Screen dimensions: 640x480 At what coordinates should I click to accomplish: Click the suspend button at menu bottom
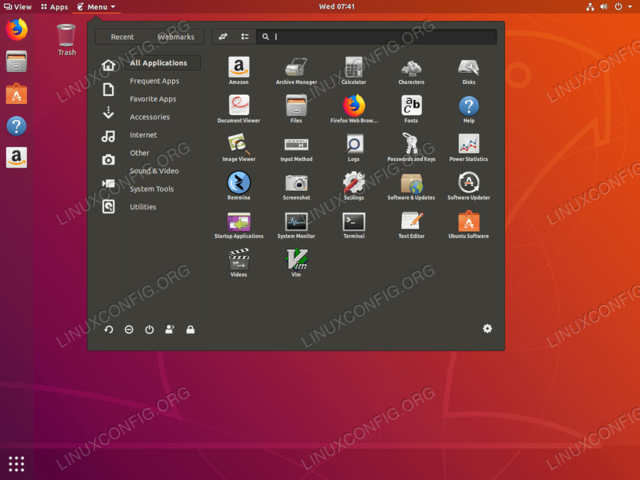(x=129, y=329)
